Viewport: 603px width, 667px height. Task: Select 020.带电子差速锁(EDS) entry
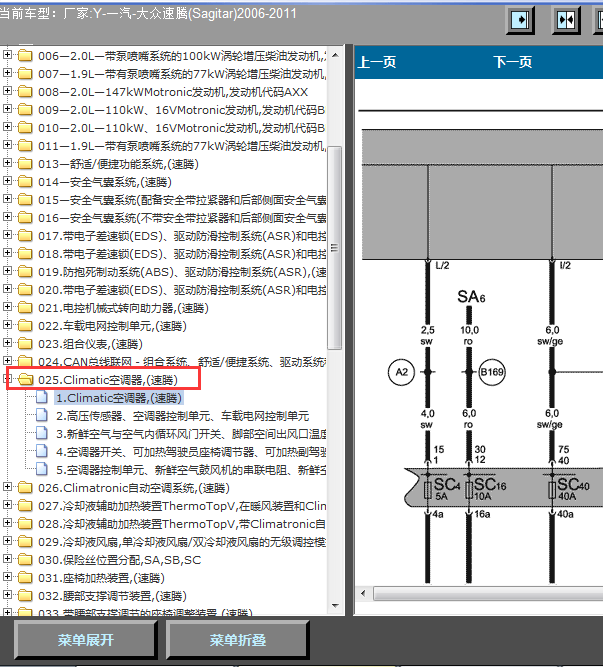(182, 290)
